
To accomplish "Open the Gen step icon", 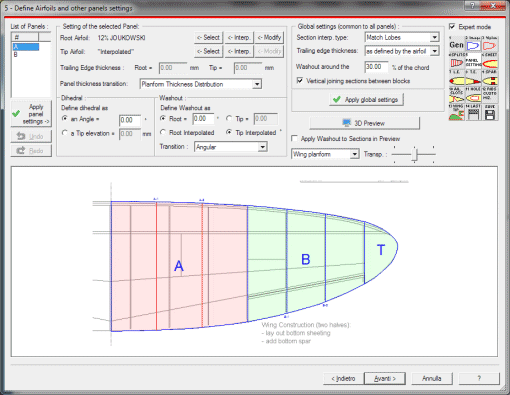I will tap(456, 44).
